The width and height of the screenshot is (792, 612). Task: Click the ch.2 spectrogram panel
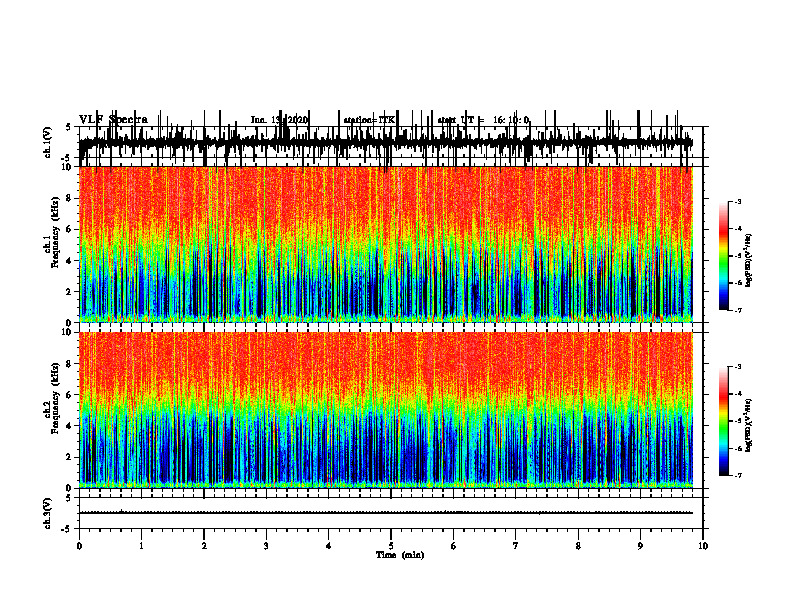click(x=386, y=410)
